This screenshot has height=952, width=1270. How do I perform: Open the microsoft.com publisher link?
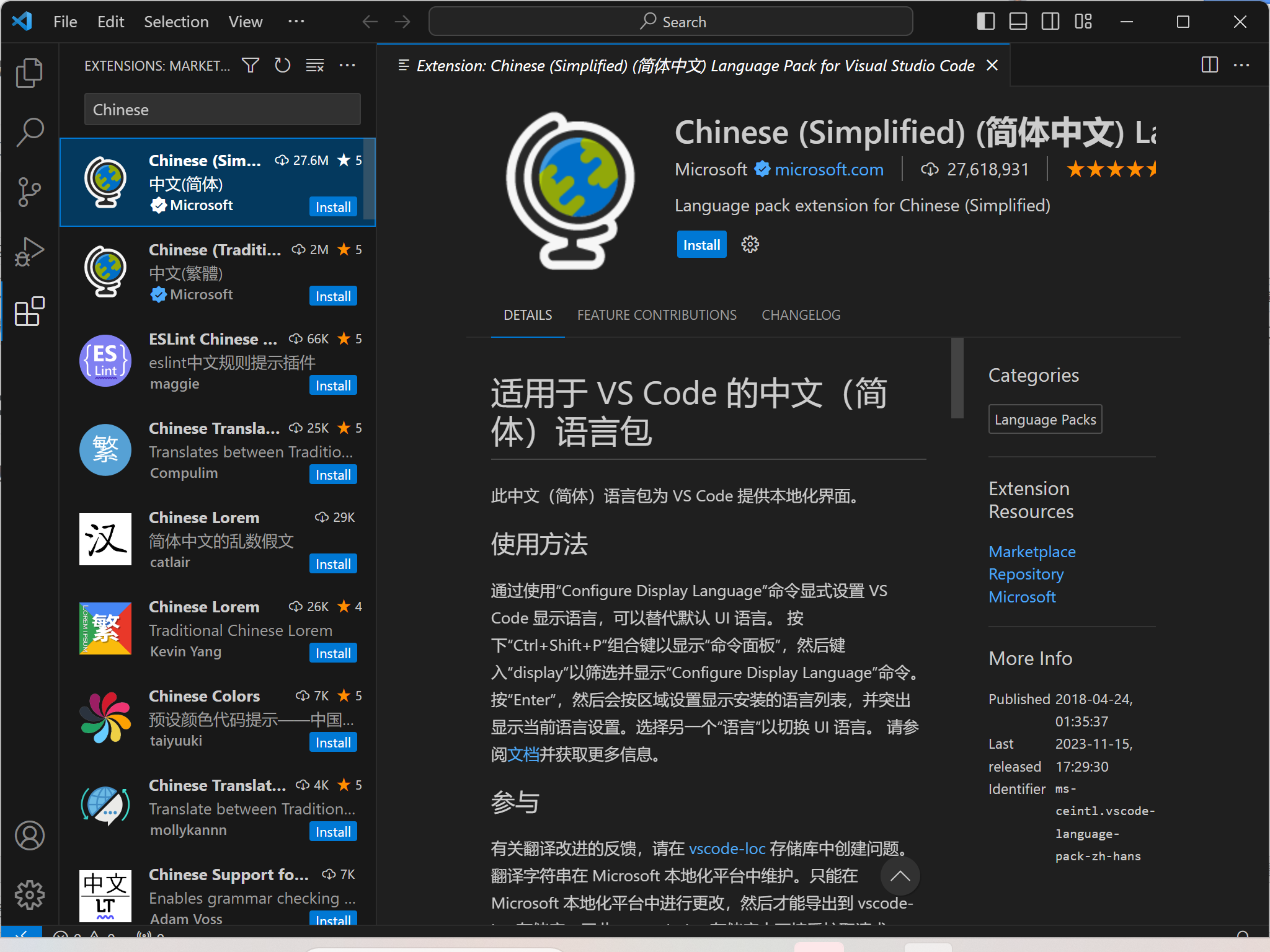pyautogui.click(x=829, y=169)
